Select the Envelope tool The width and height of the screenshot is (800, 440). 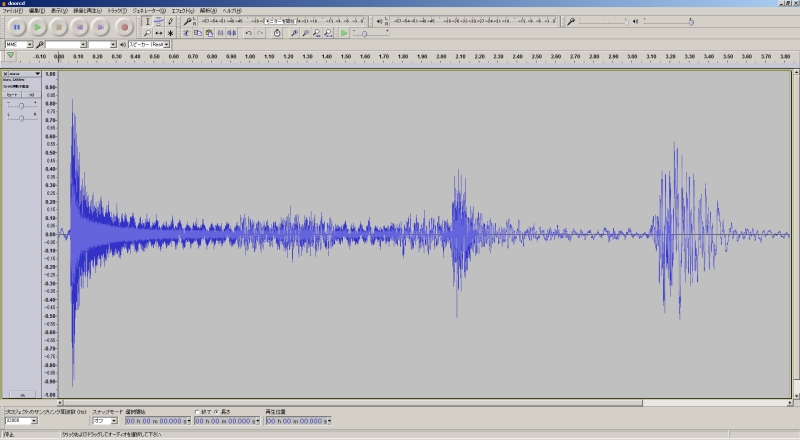coord(159,21)
